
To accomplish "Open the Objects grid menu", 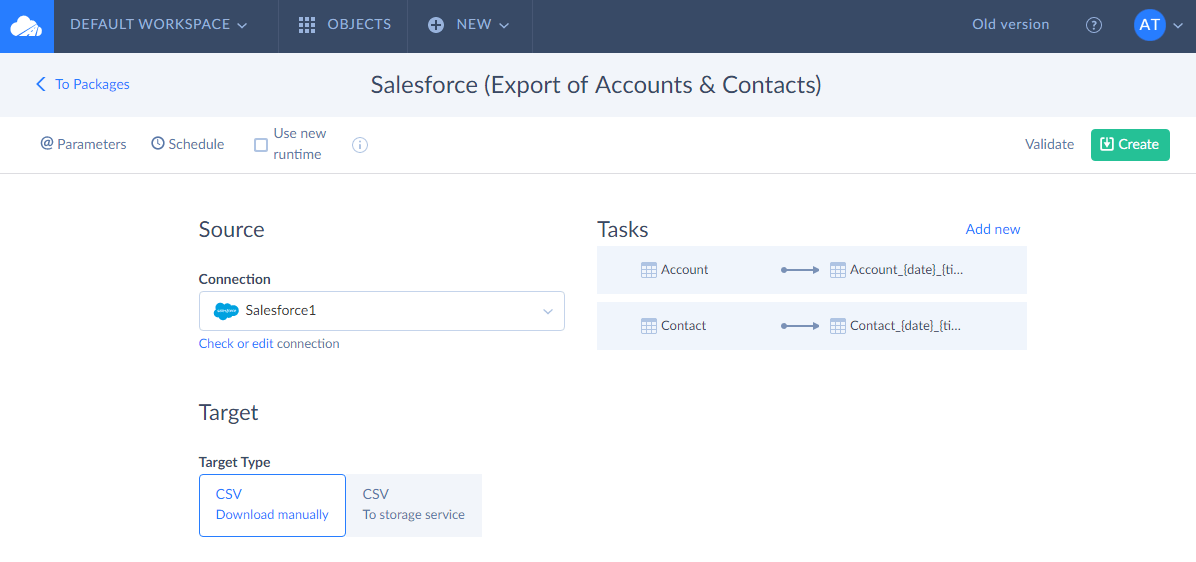I will tap(344, 24).
